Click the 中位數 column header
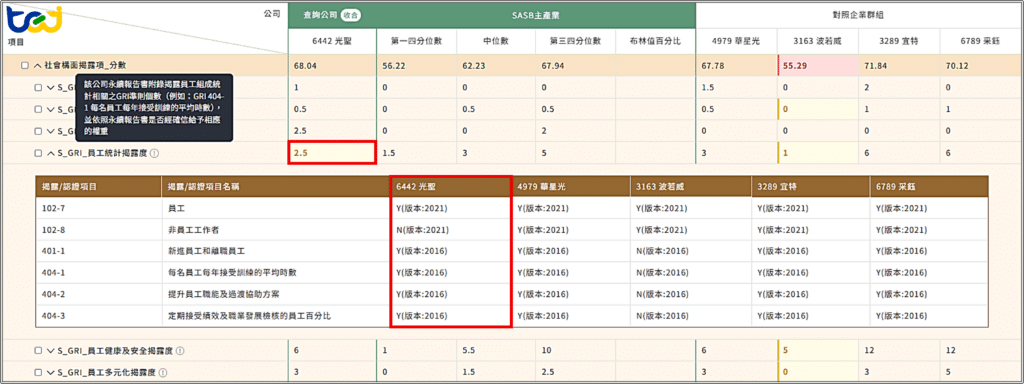This screenshot has height=384, width=1024. (x=495, y=40)
